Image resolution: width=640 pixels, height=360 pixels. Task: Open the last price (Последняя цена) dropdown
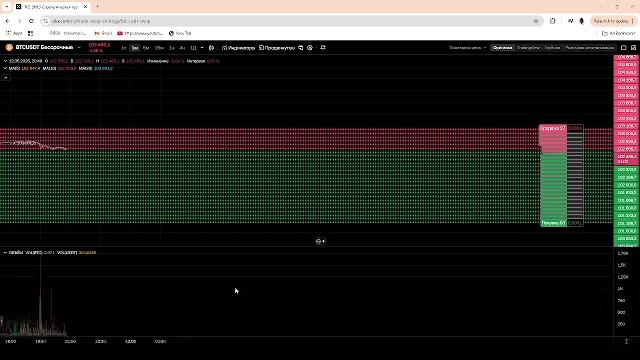[x=468, y=48]
